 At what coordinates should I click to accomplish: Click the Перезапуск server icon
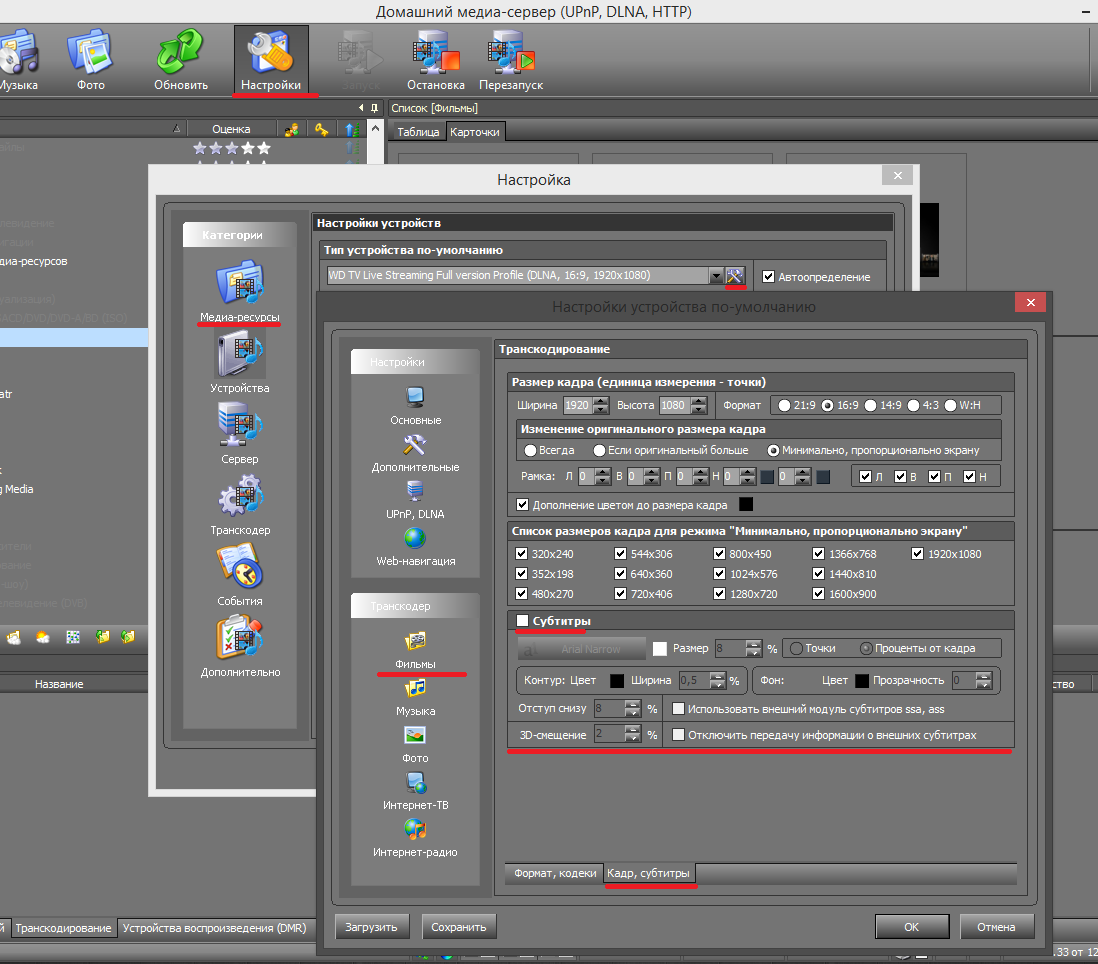[x=510, y=55]
